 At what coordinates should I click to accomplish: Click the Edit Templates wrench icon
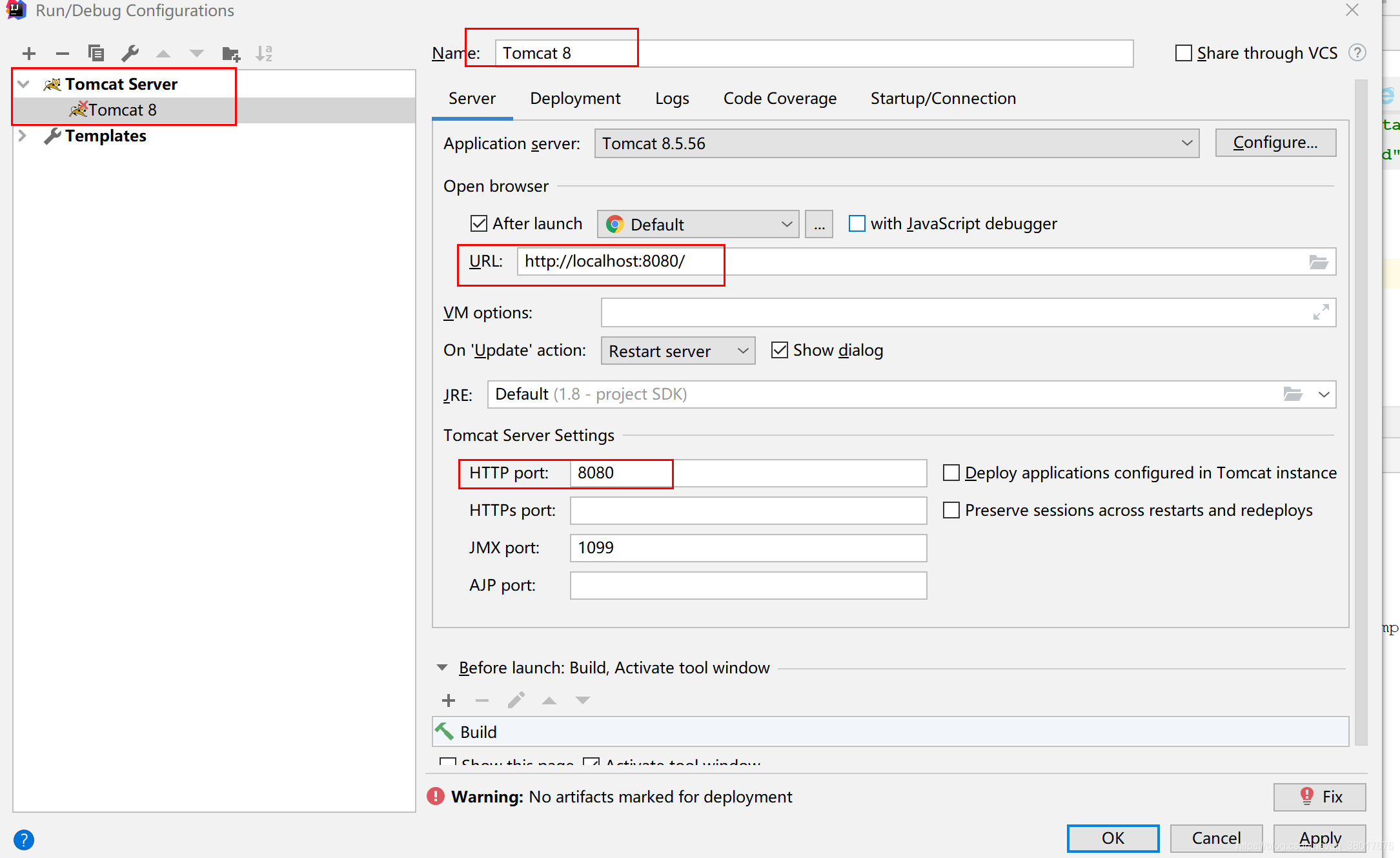click(x=130, y=54)
